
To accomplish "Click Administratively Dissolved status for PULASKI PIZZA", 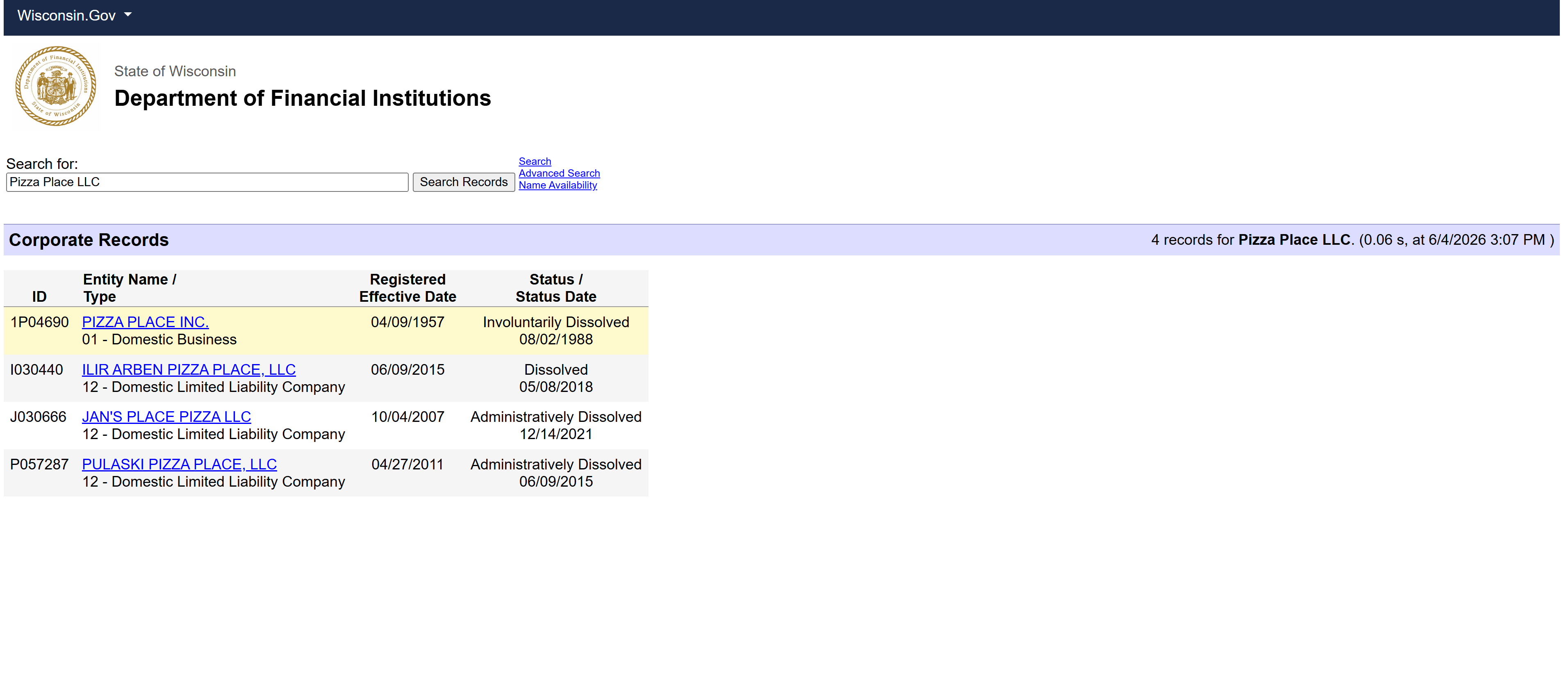I will pyautogui.click(x=556, y=464).
